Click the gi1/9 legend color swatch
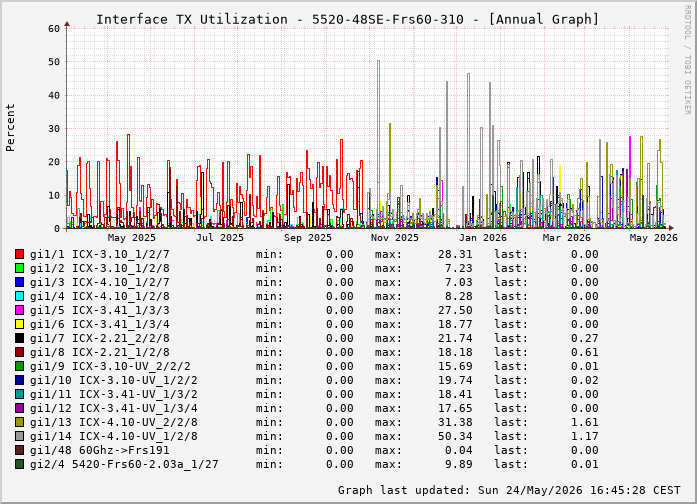Image resolution: width=697 pixels, height=504 pixels. [x=19, y=366]
